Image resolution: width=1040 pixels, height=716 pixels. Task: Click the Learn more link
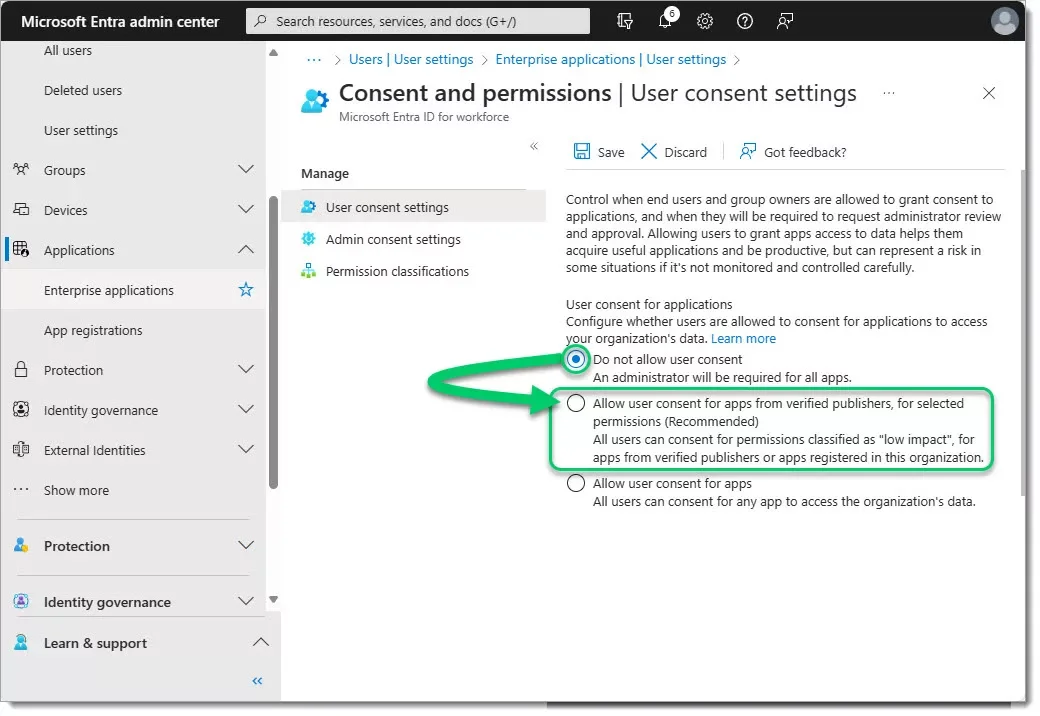point(743,339)
